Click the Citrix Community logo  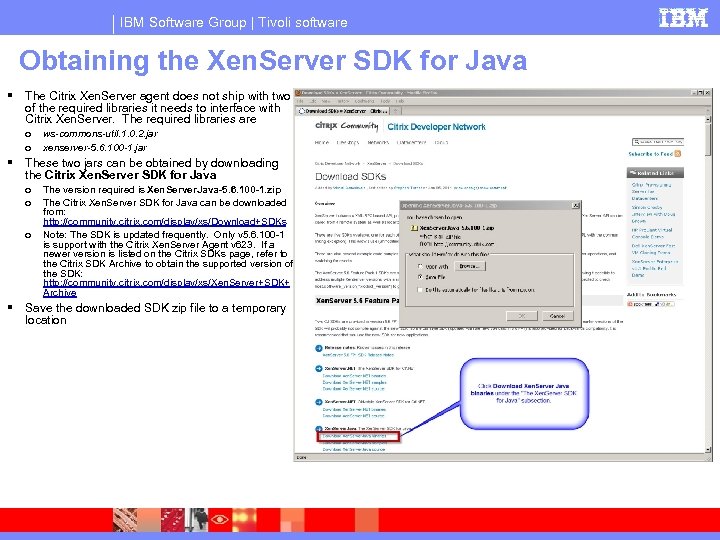coord(347,126)
